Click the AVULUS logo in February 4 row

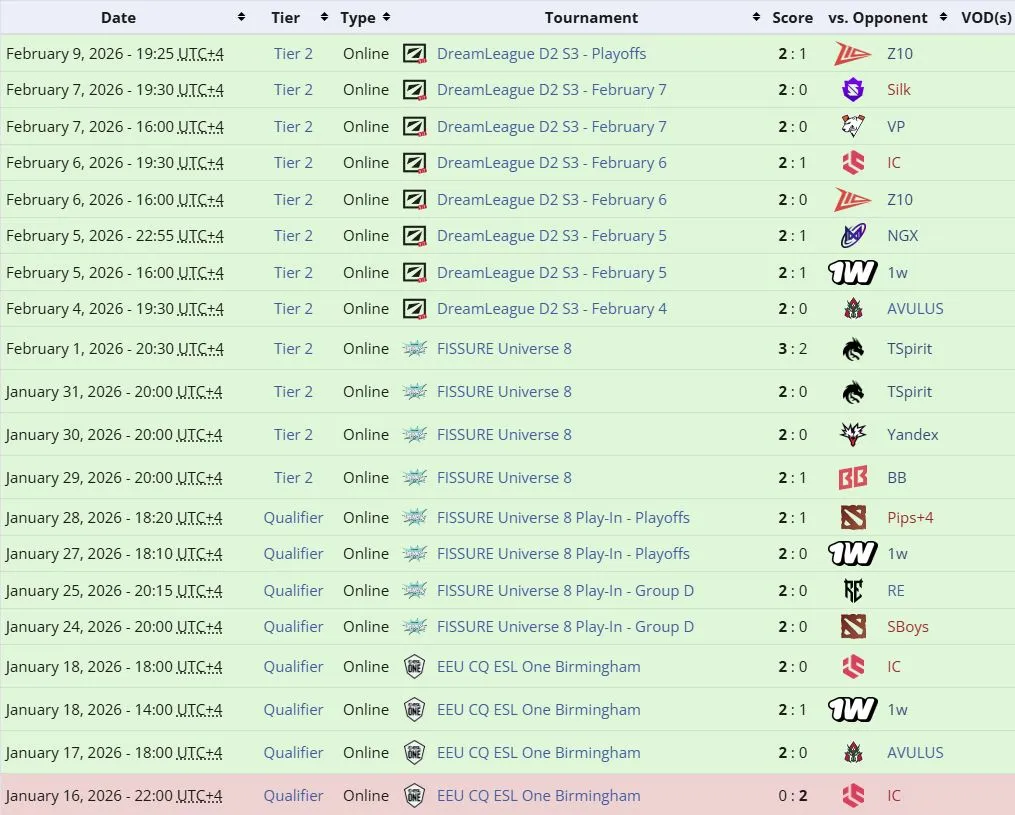click(853, 309)
